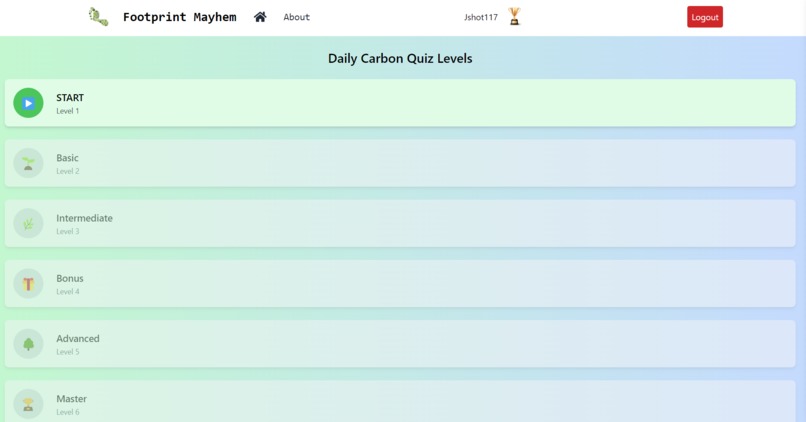Log out with the red Logout button
This screenshot has height=422, width=806.
pos(705,17)
